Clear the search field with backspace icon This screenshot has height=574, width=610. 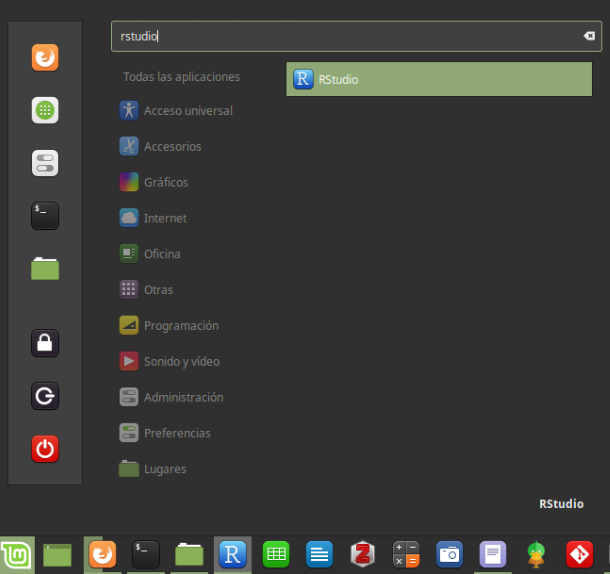coord(589,36)
